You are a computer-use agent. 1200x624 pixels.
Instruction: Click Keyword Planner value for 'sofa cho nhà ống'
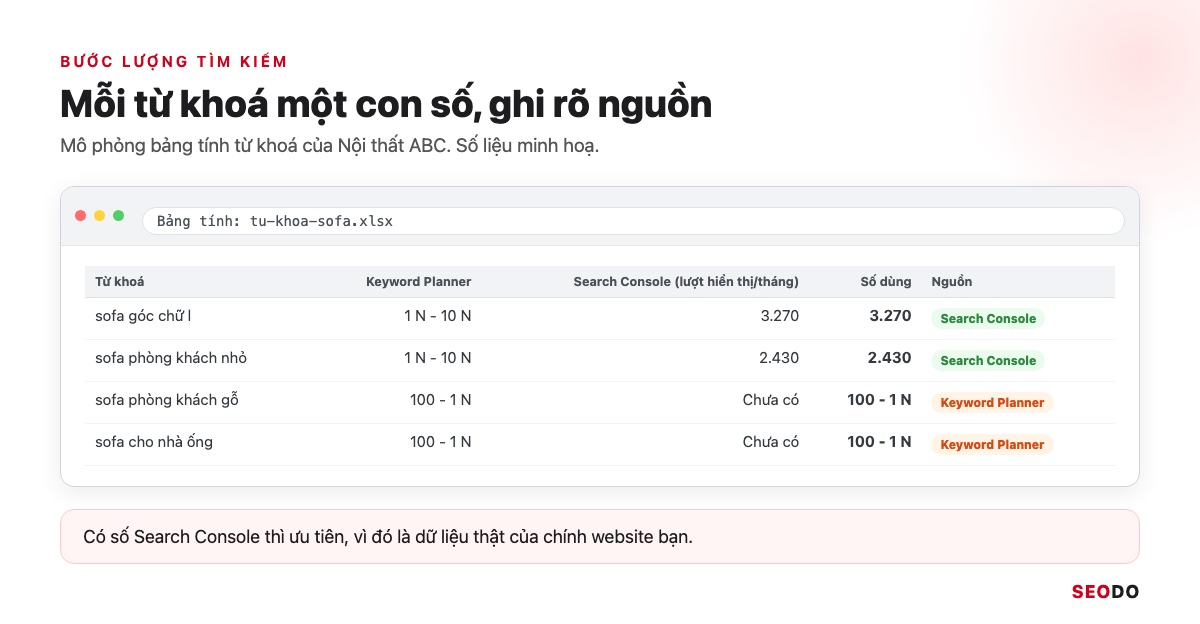(x=441, y=442)
